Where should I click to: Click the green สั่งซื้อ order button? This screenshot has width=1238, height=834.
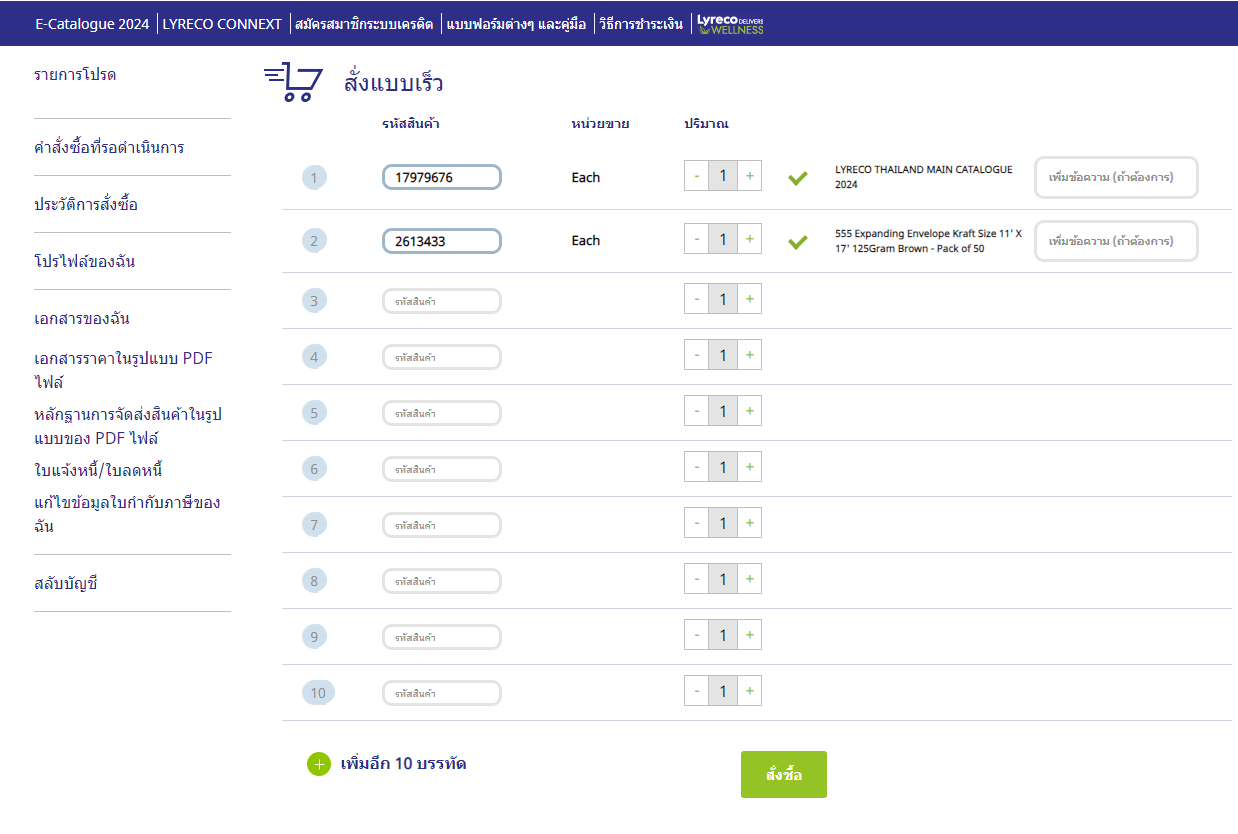tap(784, 775)
